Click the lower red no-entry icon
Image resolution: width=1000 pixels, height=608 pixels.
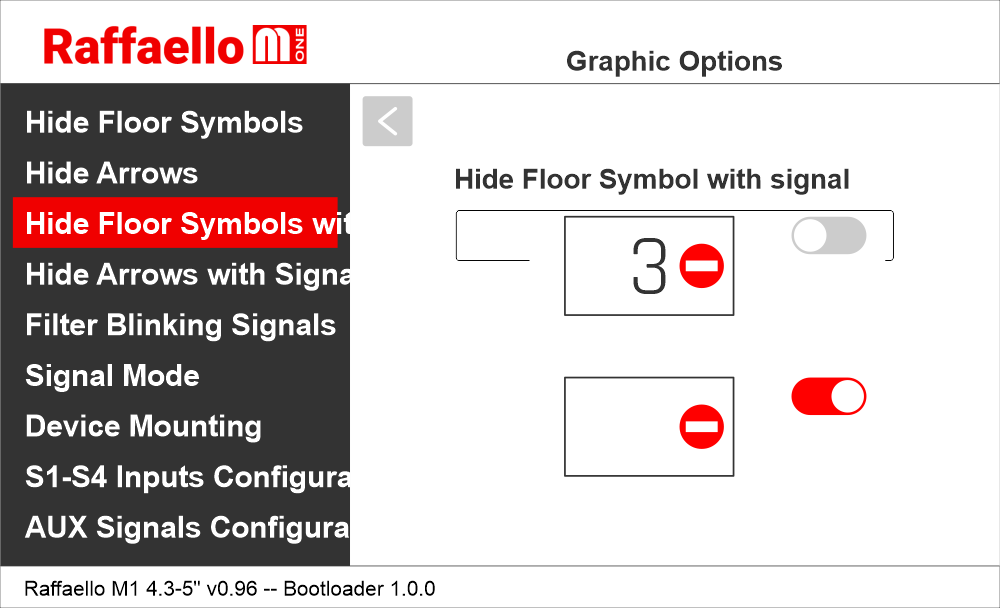(701, 427)
